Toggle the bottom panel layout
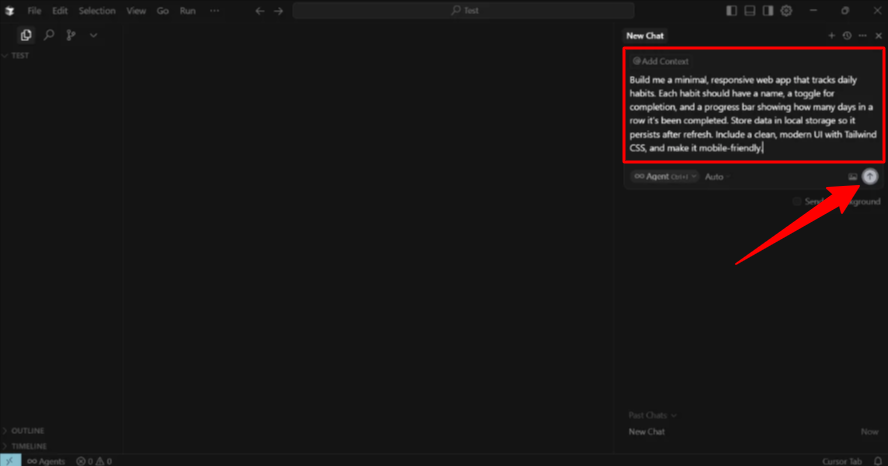888x466 pixels. (x=750, y=11)
